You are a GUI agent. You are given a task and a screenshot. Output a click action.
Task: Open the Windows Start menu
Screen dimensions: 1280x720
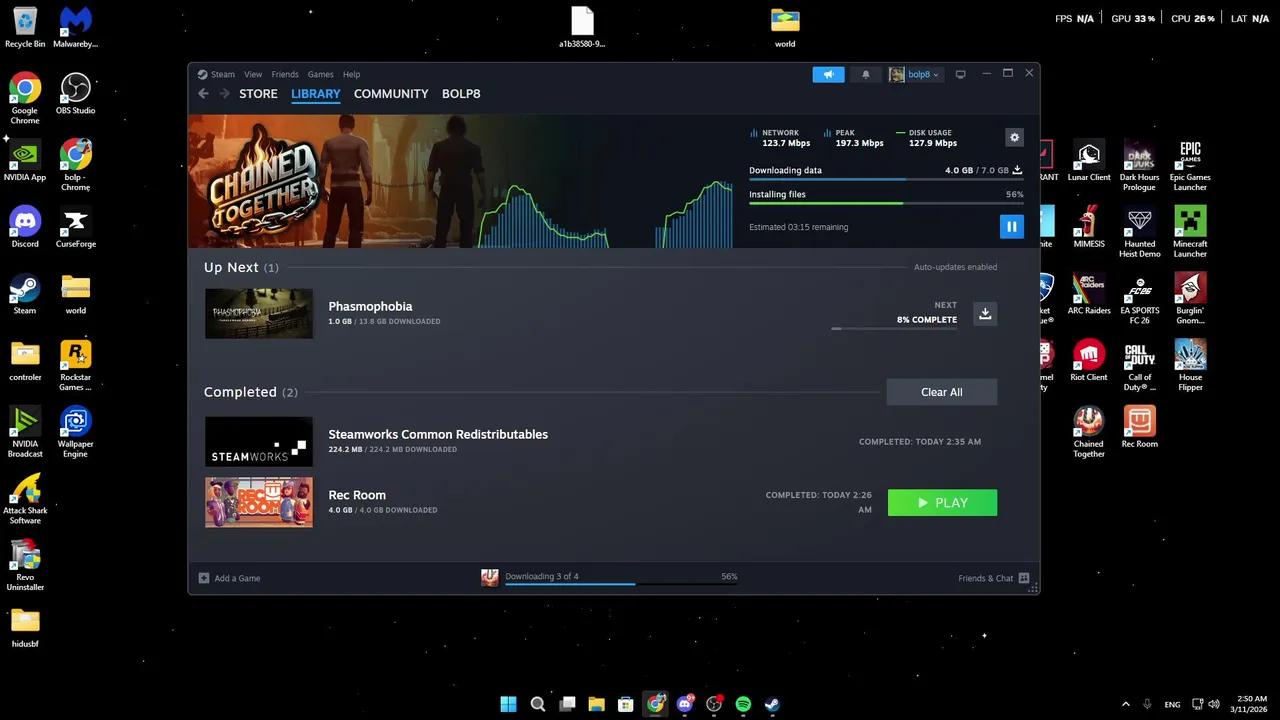pos(508,704)
